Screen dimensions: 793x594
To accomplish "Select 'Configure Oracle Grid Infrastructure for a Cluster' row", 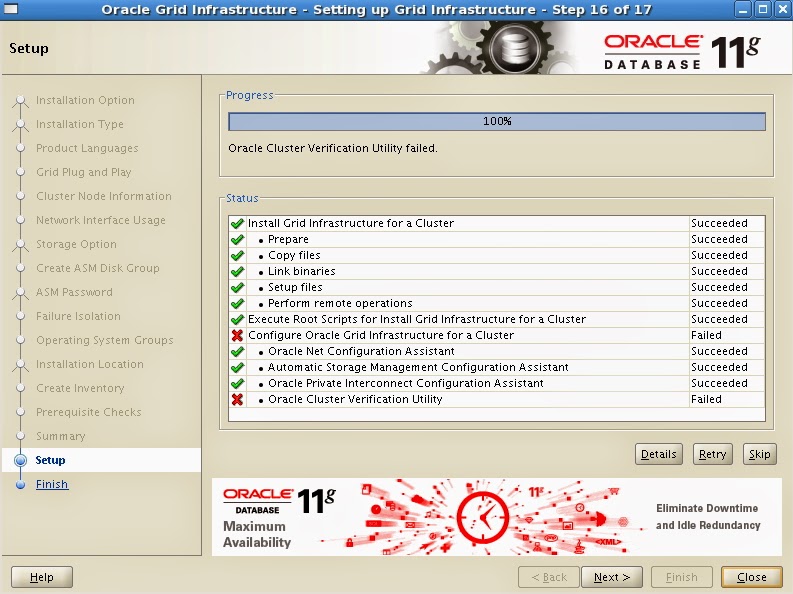I will tap(497, 335).
